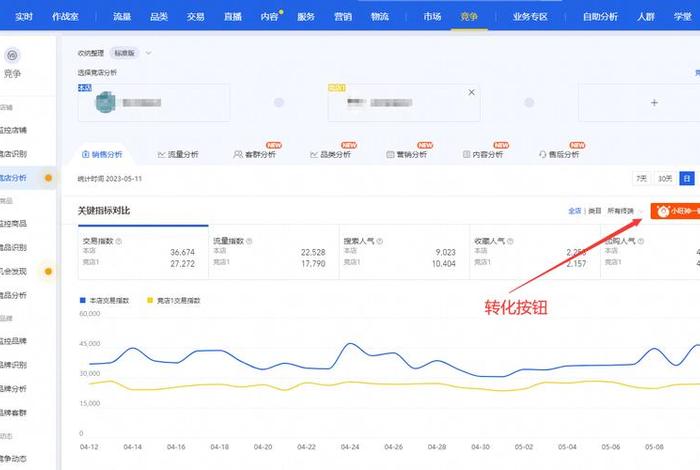
Task: Toggle blue 本店交易指数 legend swatch
Action: (x=83, y=300)
